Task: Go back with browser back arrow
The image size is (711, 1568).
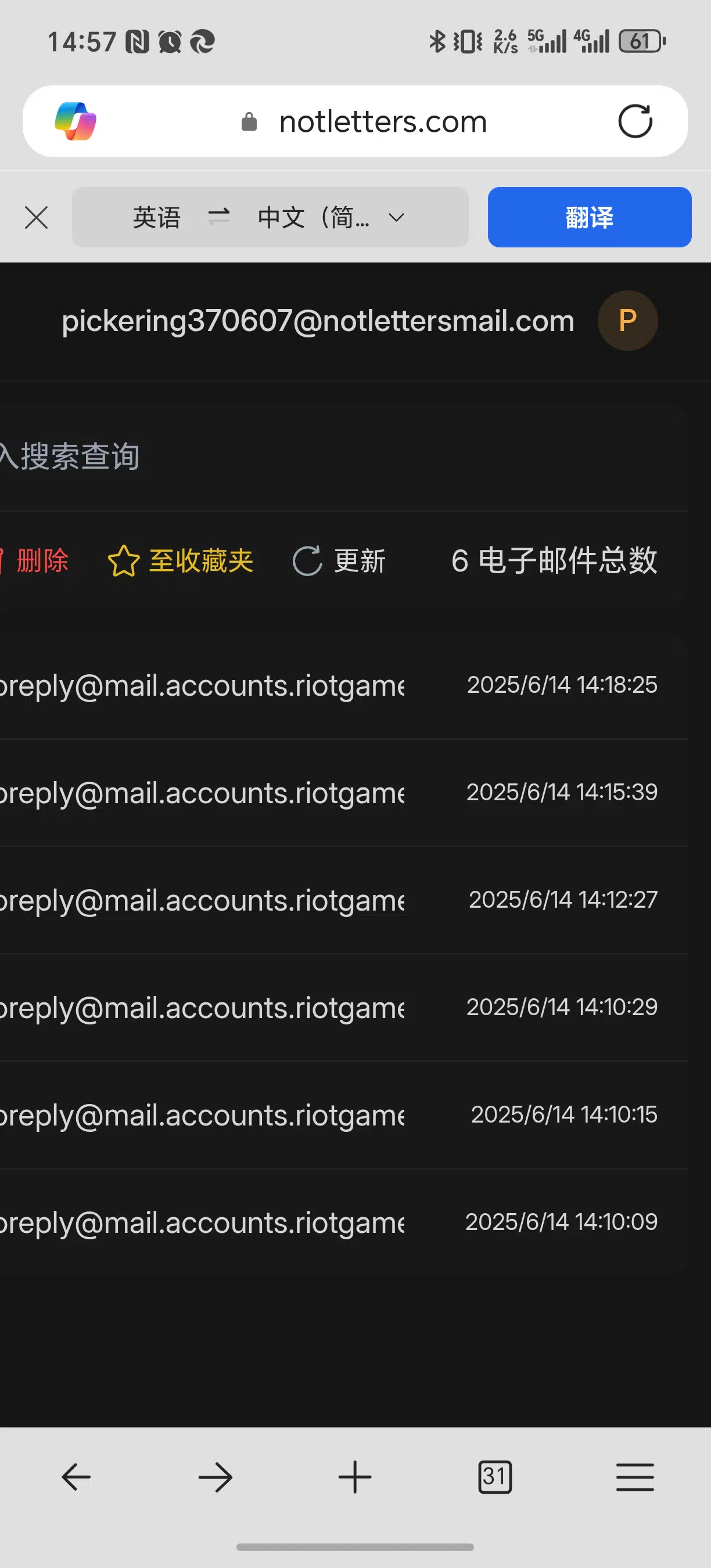Action: (76, 1477)
